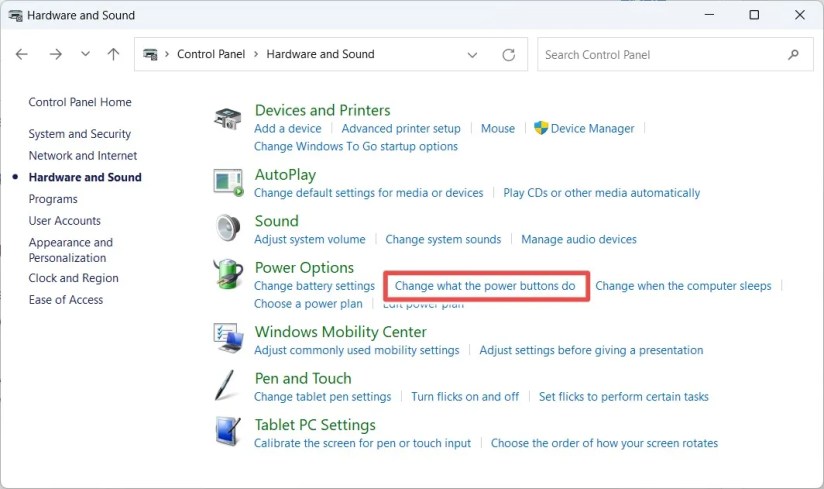Click the AutoPlay icon
The height and width of the screenshot is (489, 824).
point(229,182)
